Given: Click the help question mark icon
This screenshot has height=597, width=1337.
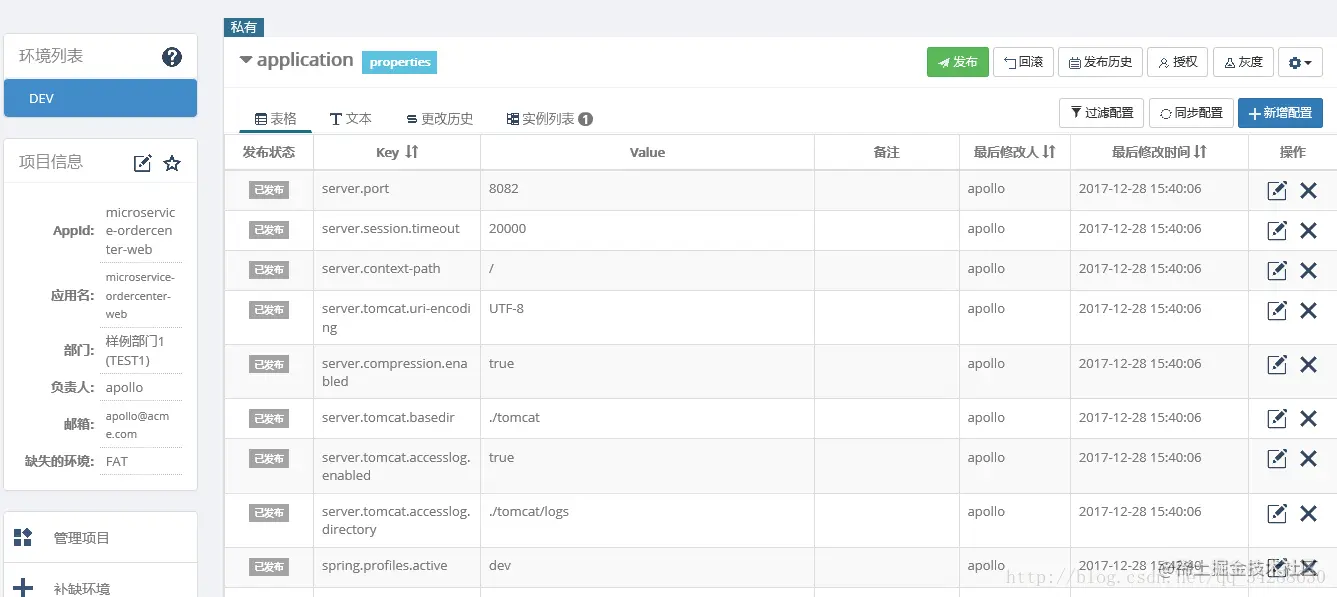Looking at the screenshot, I should (172, 57).
